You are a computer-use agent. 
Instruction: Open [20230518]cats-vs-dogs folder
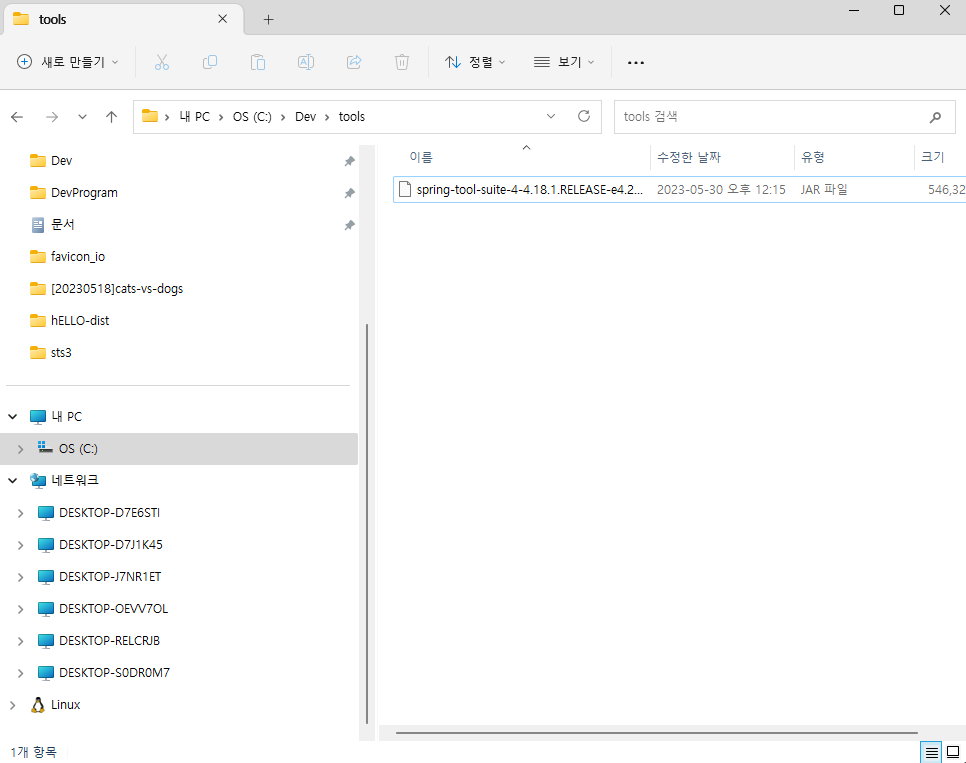pos(117,289)
